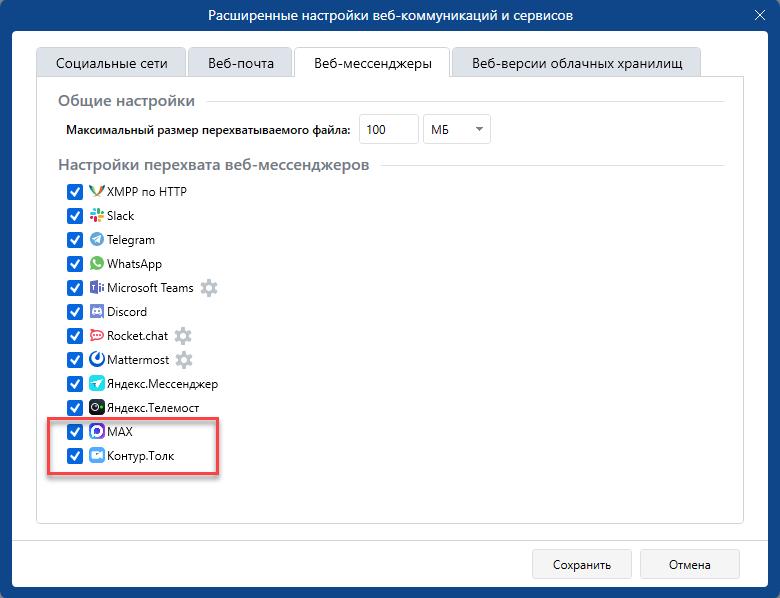Image resolution: width=780 pixels, height=598 pixels.
Task: Select the Веб-версии облачных хранилищ tab
Action: [x=576, y=63]
